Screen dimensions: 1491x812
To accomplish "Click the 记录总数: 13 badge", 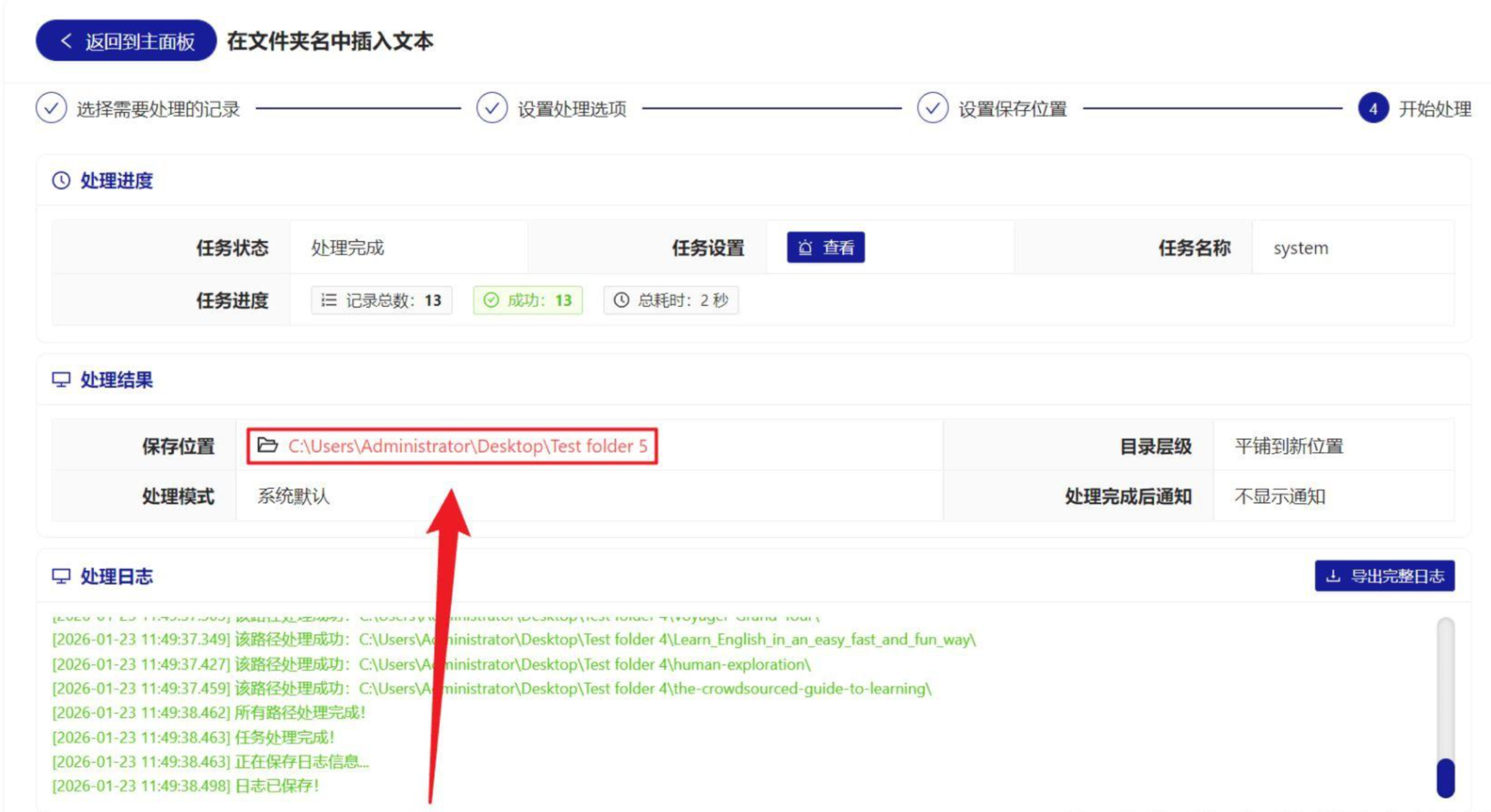I will point(381,300).
